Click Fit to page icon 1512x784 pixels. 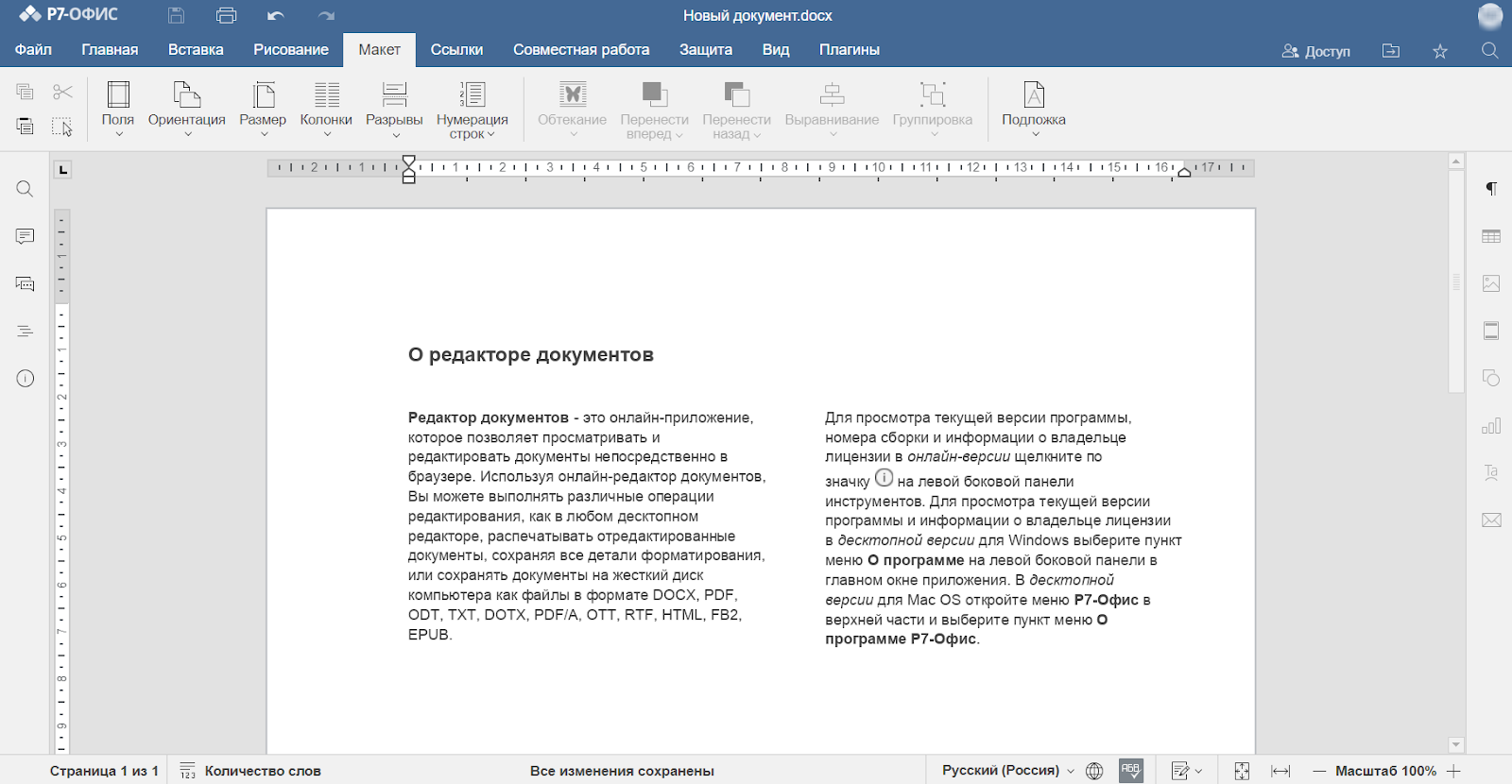pos(1242,771)
